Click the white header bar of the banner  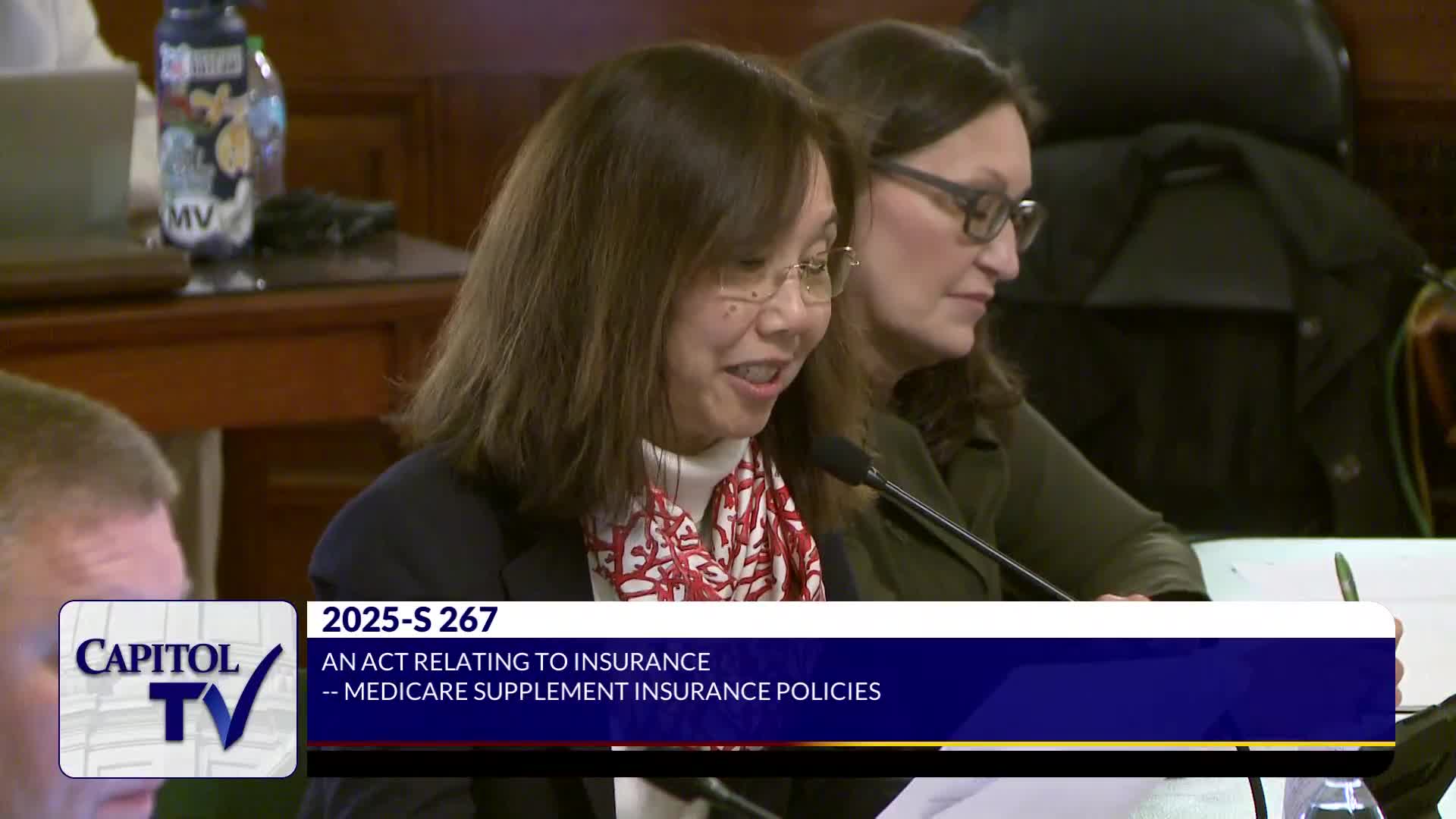tap(910, 620)
